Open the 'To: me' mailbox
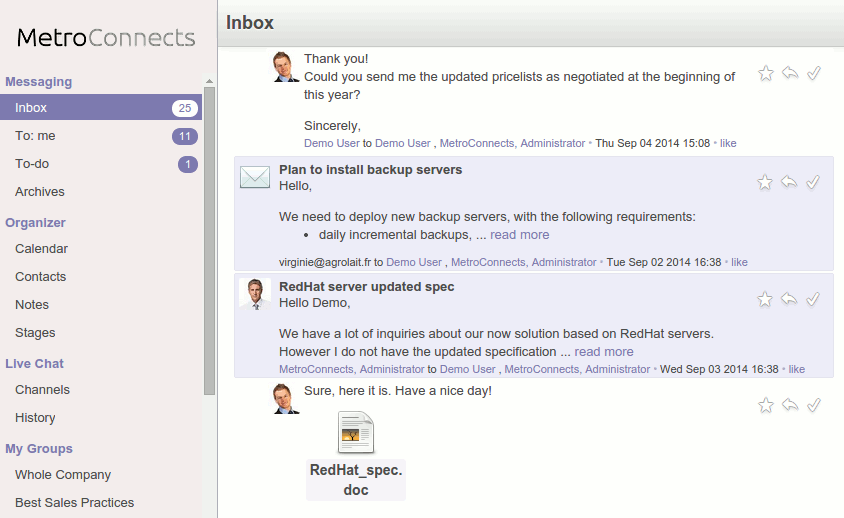Viewport: 844px width, 518px height. click(35, 136)
